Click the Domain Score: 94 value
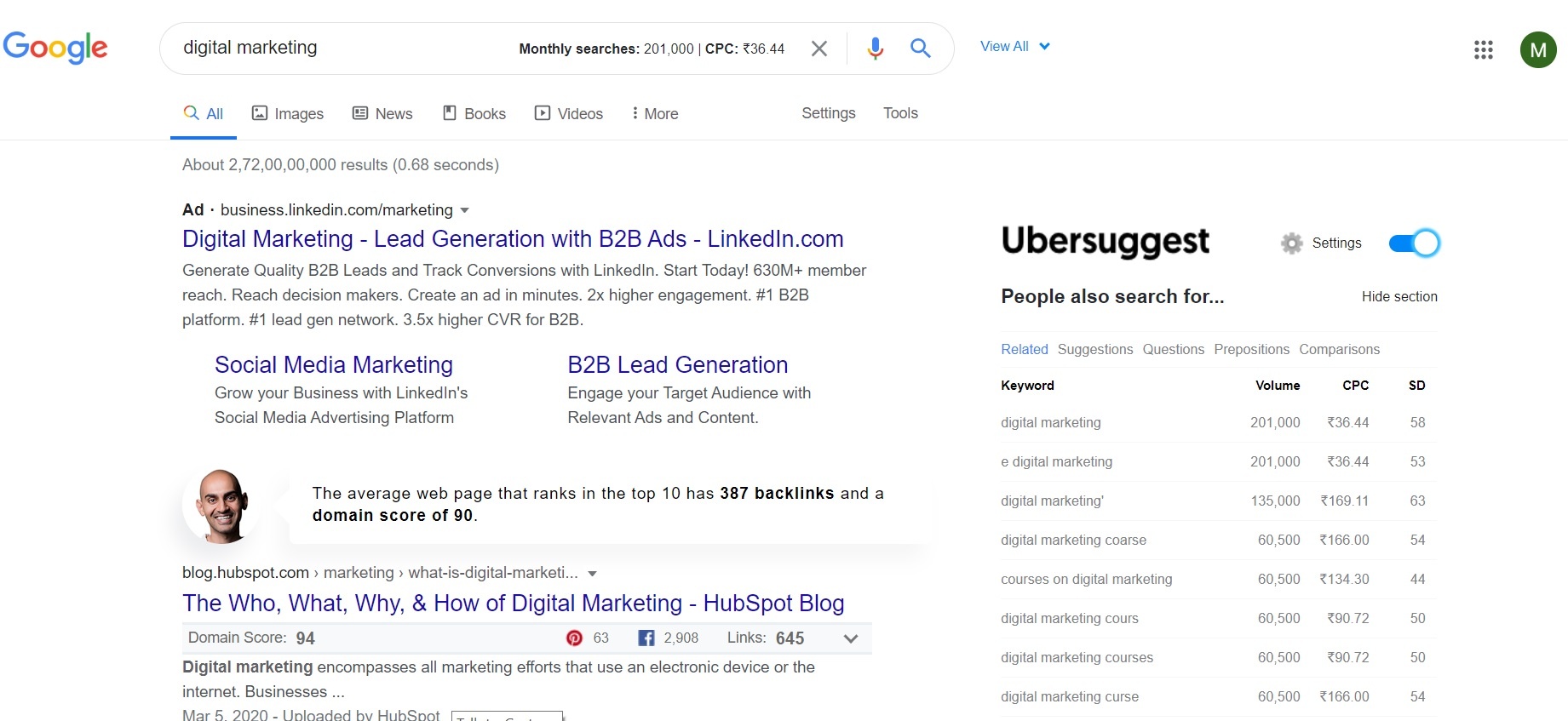Screen dimensions: 1568x721 pos(251,638)
